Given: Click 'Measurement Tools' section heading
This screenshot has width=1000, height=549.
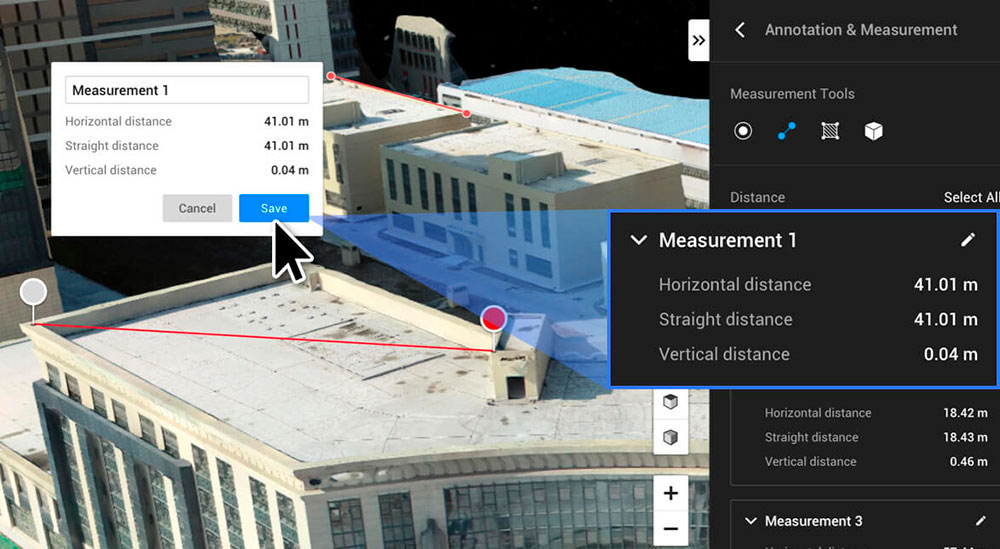Looking at the screenshot, I should click(x=792, y=94).
